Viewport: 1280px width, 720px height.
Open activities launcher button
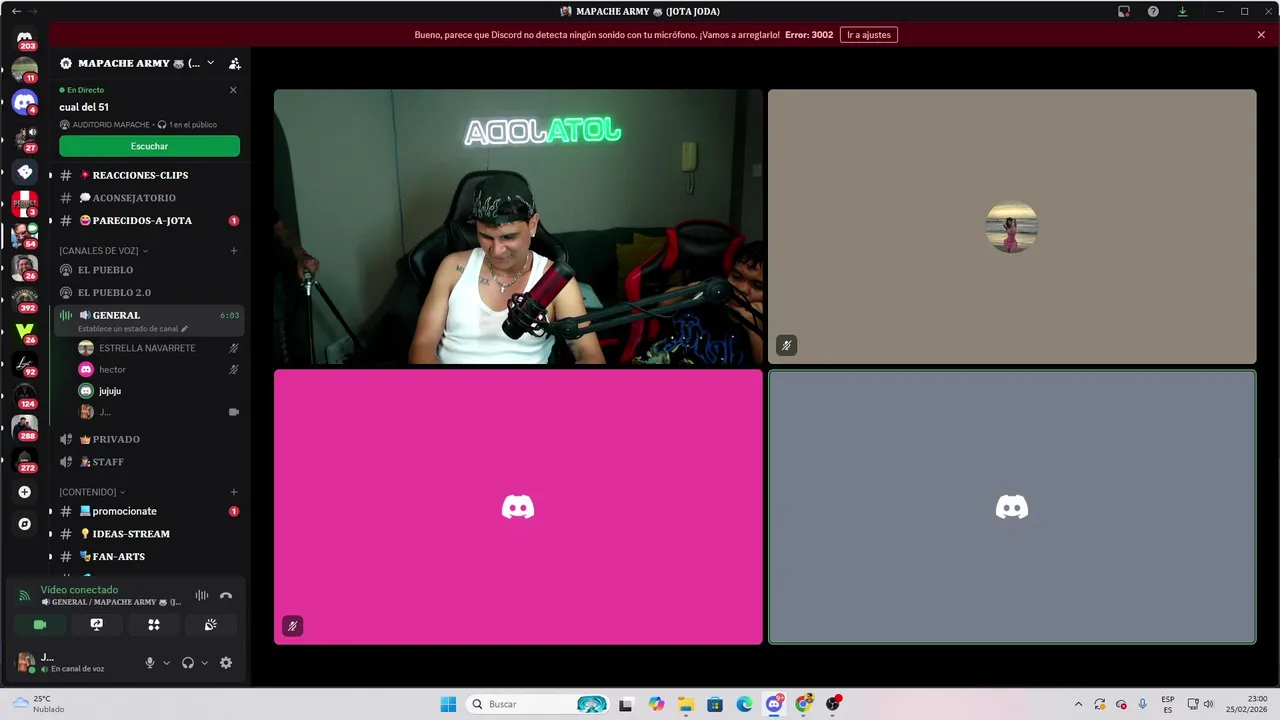click(154, 624)
